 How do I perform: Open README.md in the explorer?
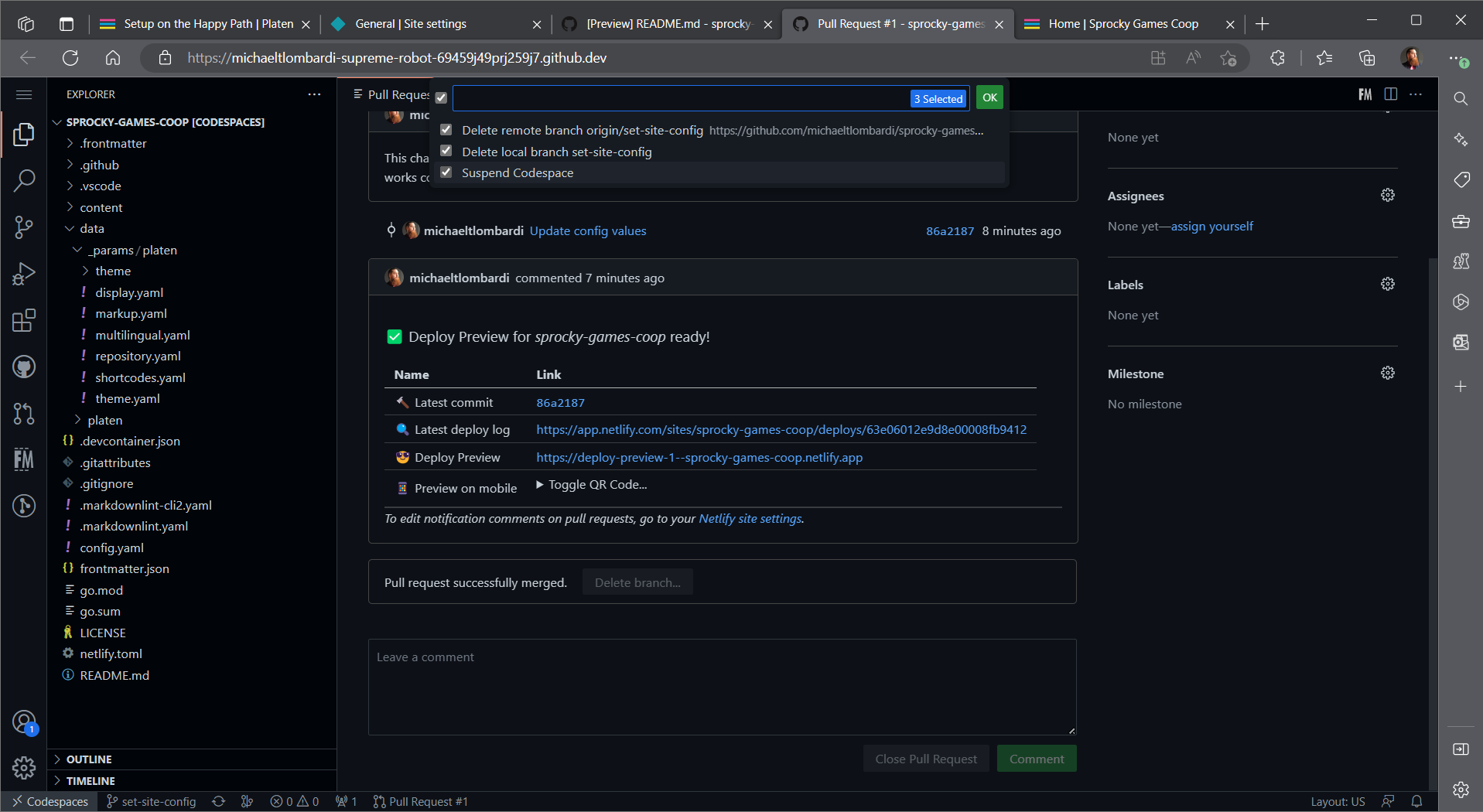click(x=114, y=675)
